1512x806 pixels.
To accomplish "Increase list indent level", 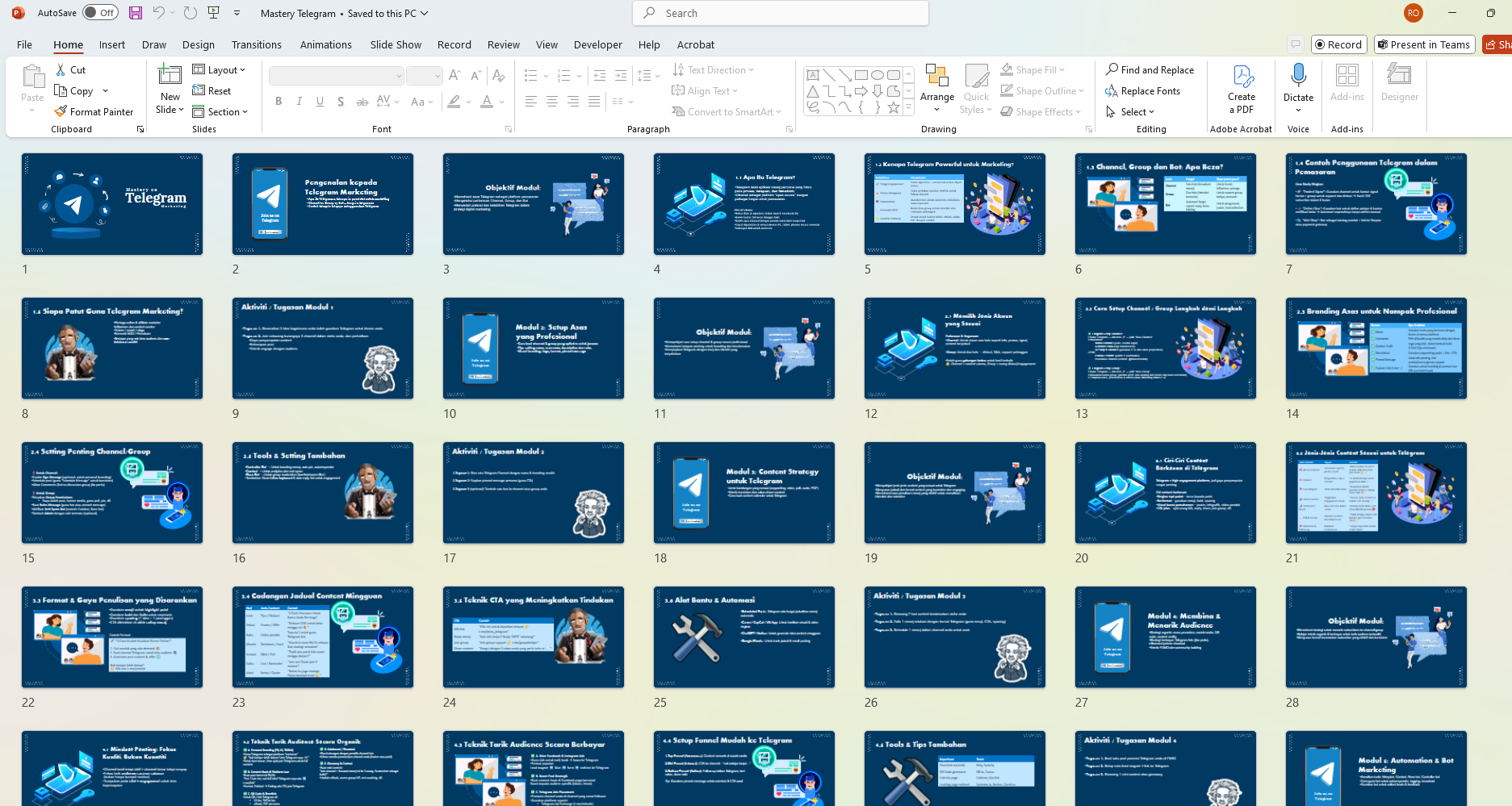I will 621,76.
